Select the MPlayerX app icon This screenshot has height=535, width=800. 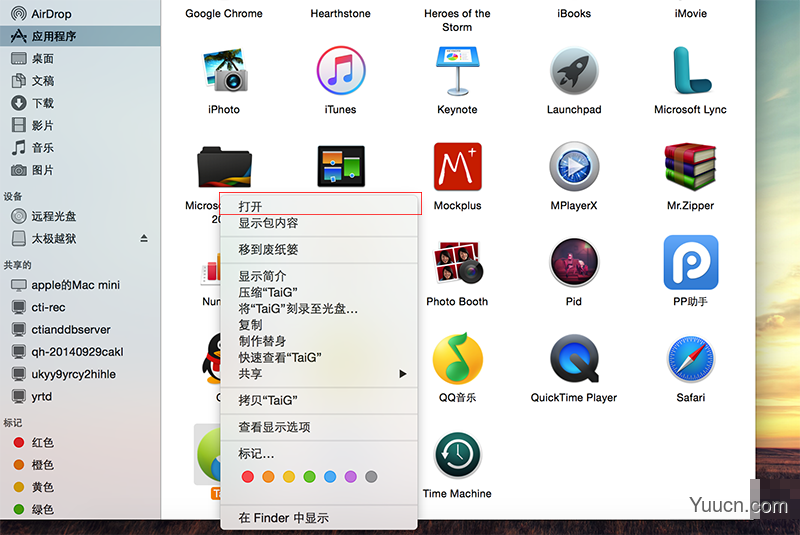tap(574, 166)
